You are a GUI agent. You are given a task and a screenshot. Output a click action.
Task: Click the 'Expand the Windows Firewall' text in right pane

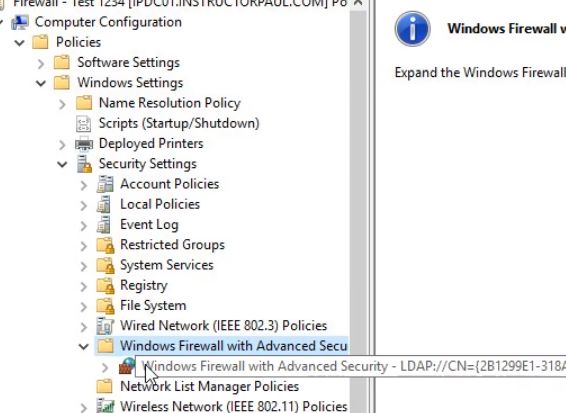pos(480,73)
